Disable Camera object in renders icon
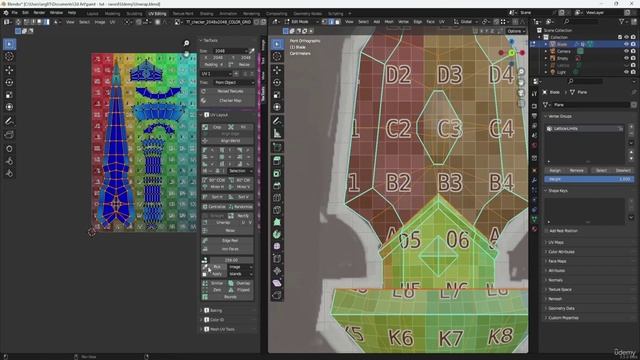This screenshot has width=640, height=360. (633, 51)
